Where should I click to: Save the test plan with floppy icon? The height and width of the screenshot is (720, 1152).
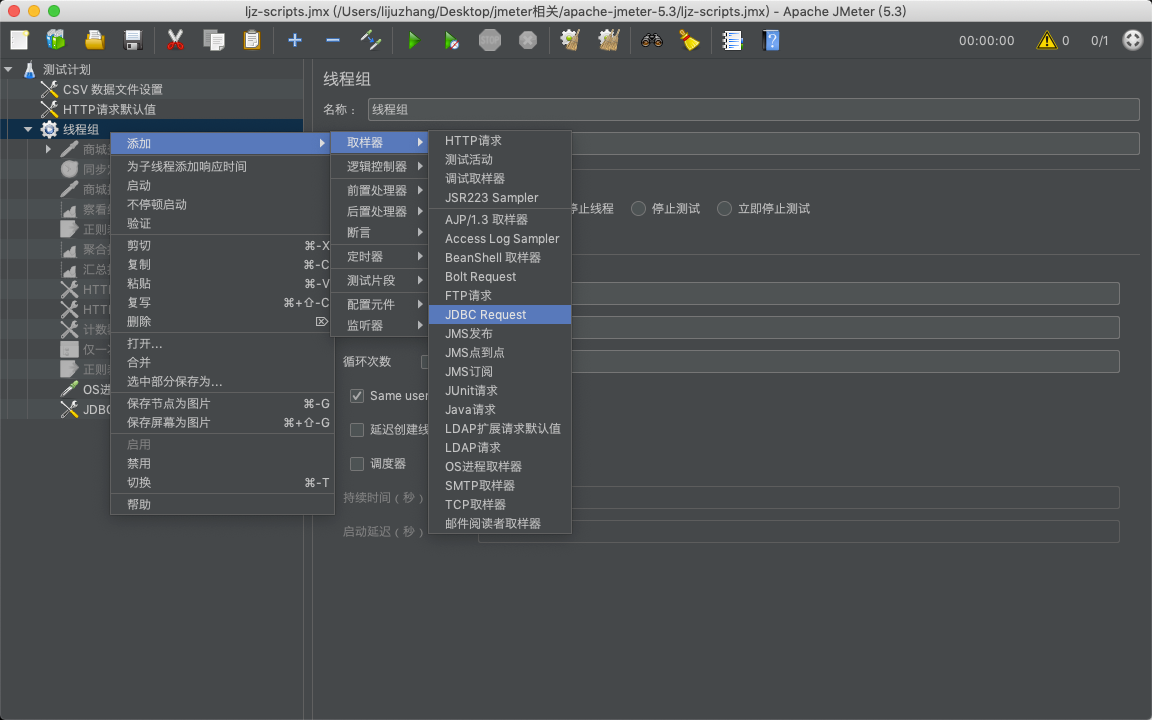point(133,40)
